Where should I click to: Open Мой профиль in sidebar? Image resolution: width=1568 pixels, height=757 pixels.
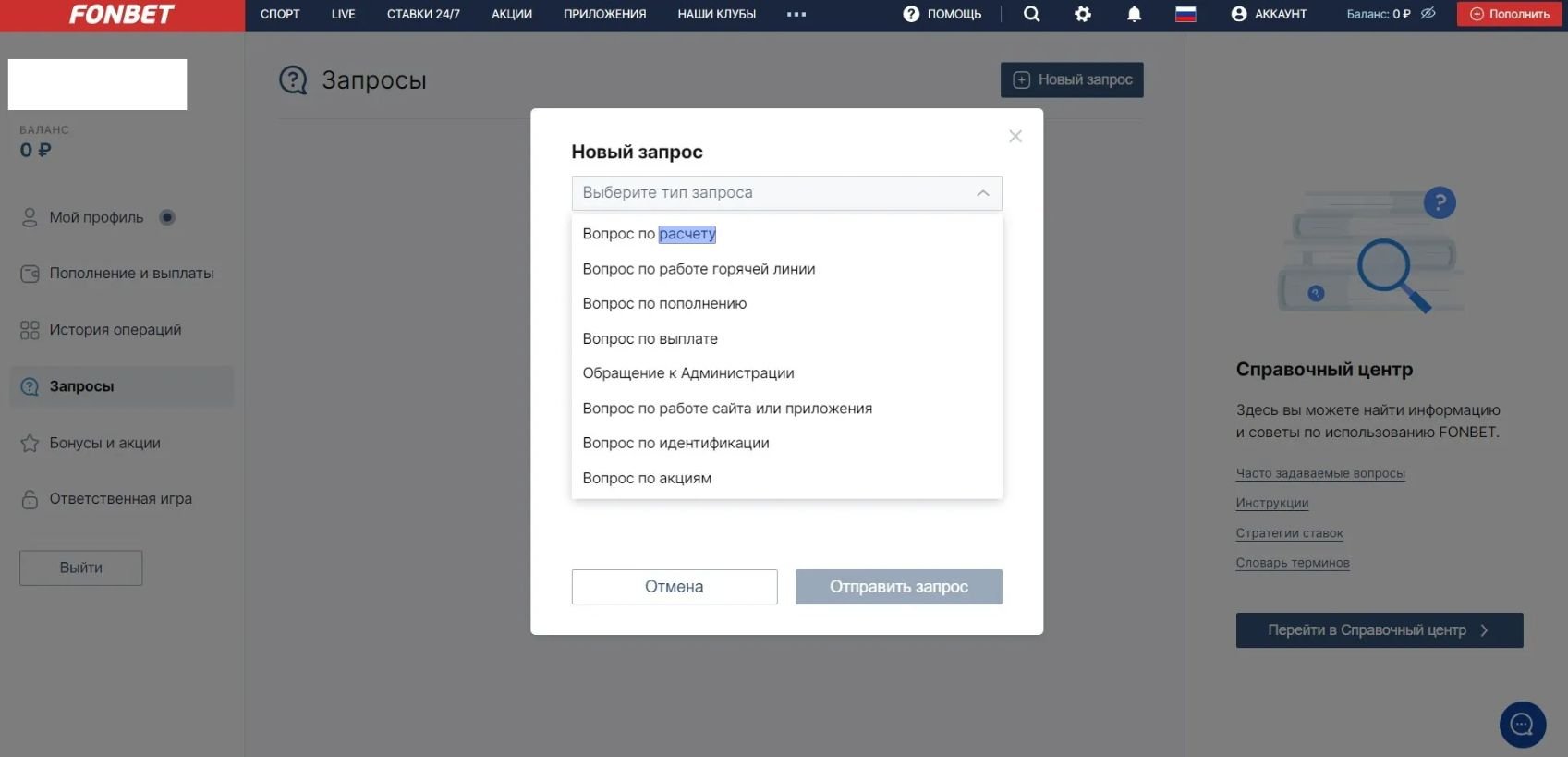[x=96, y=217]
